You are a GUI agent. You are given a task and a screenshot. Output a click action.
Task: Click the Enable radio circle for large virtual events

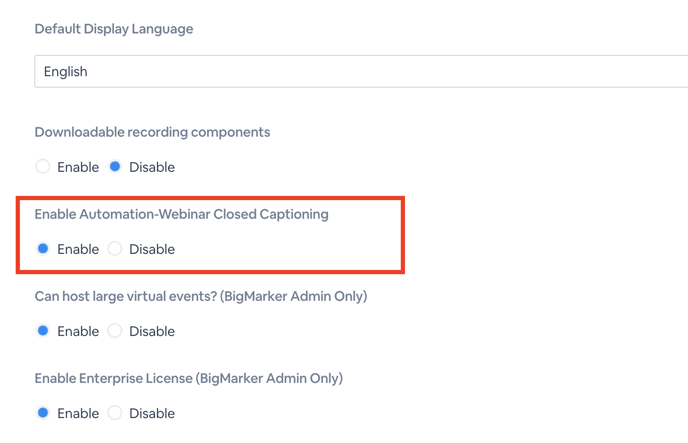[x=43, y=331]
